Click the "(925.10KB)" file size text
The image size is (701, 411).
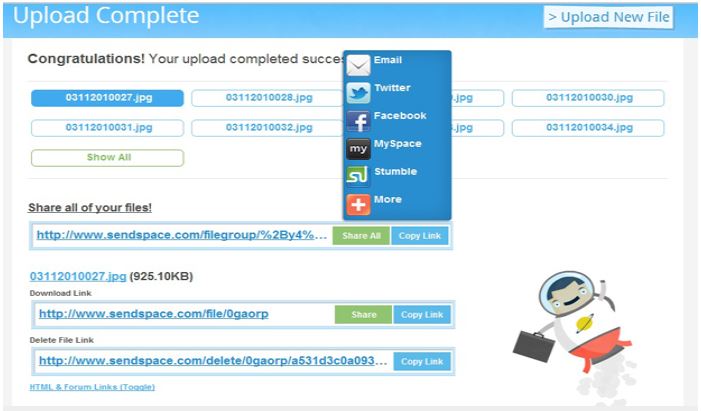click(x=161, y=276)
